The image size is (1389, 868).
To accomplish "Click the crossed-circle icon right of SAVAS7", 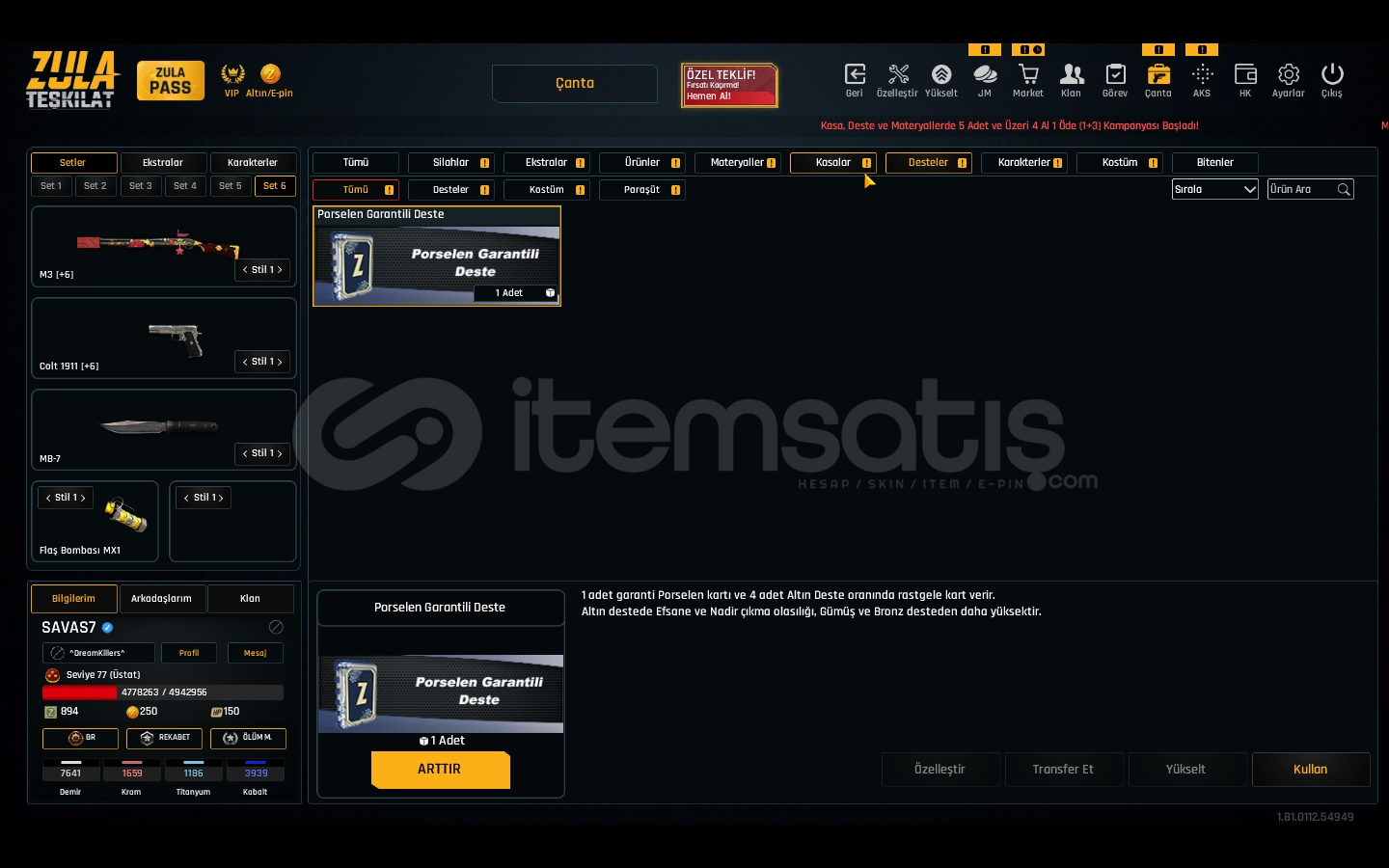I will [276, 627].
